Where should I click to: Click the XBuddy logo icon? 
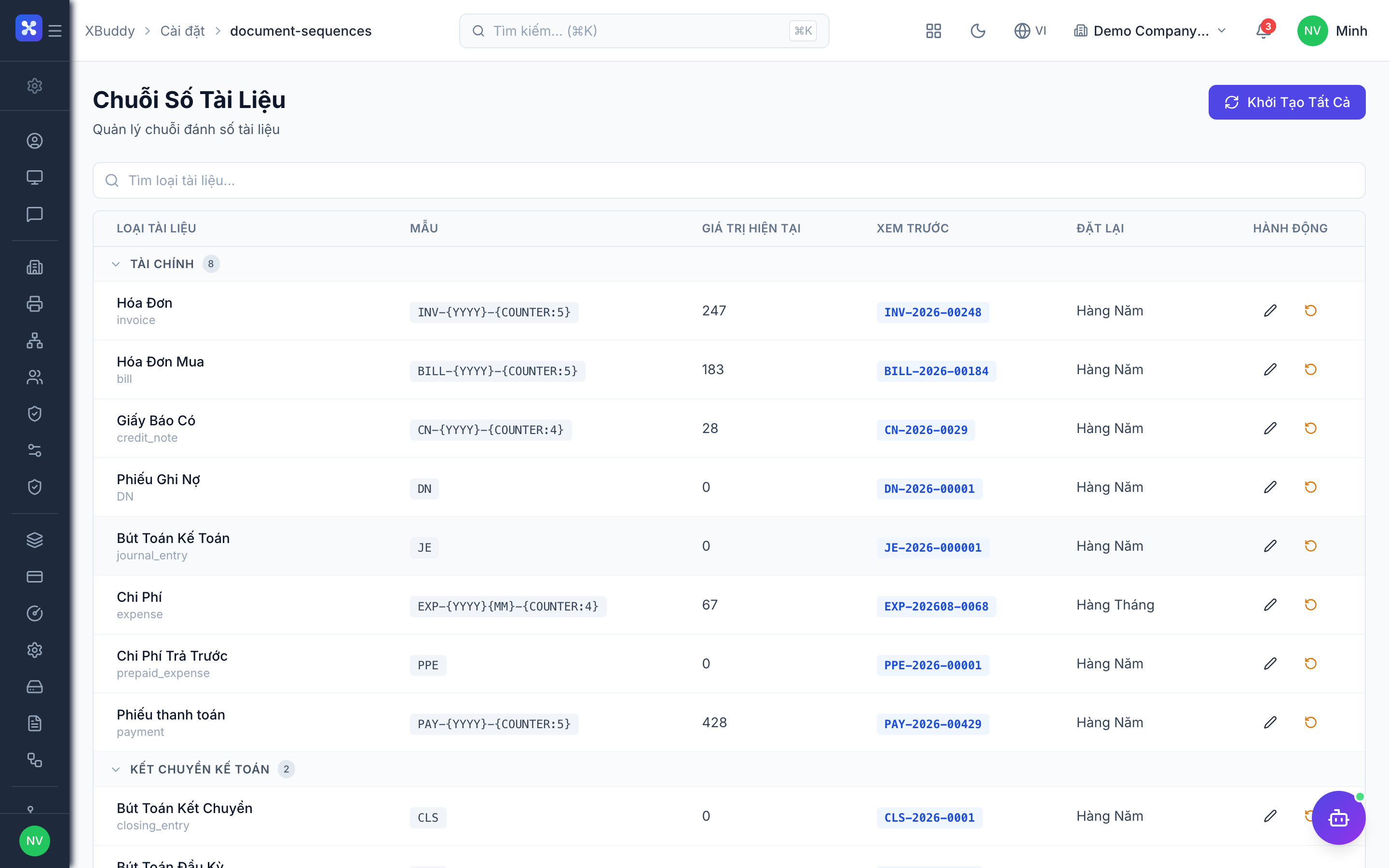tap(29, 28)
